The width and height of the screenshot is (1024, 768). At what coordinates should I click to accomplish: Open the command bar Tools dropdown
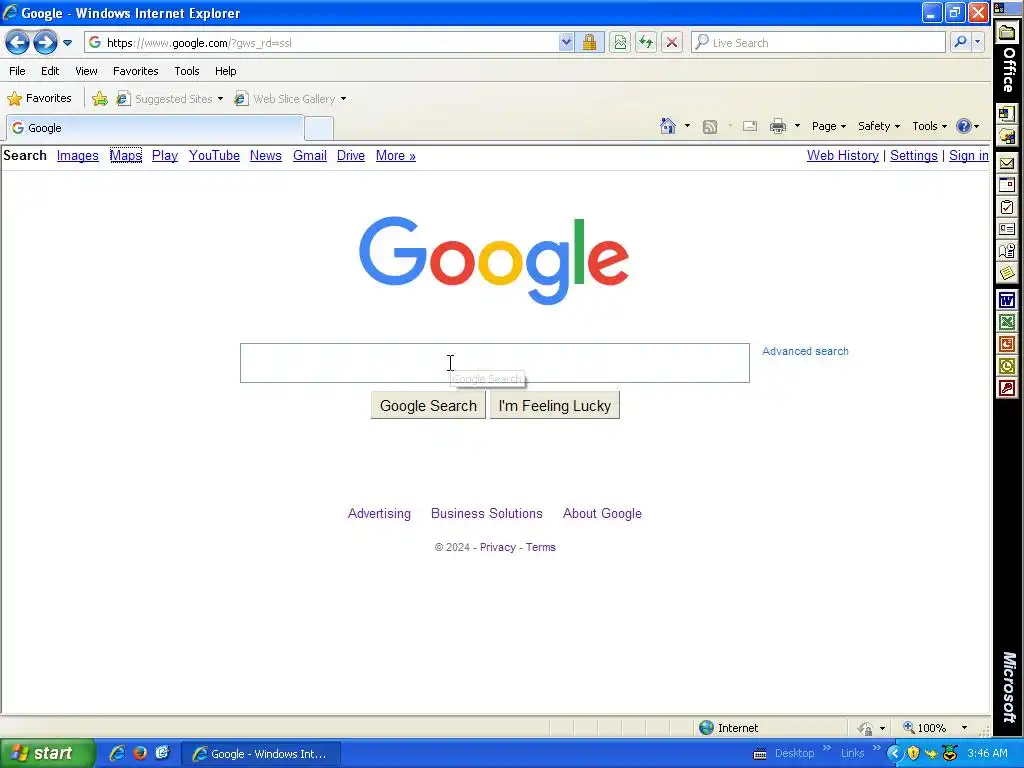tap(929, 126)
